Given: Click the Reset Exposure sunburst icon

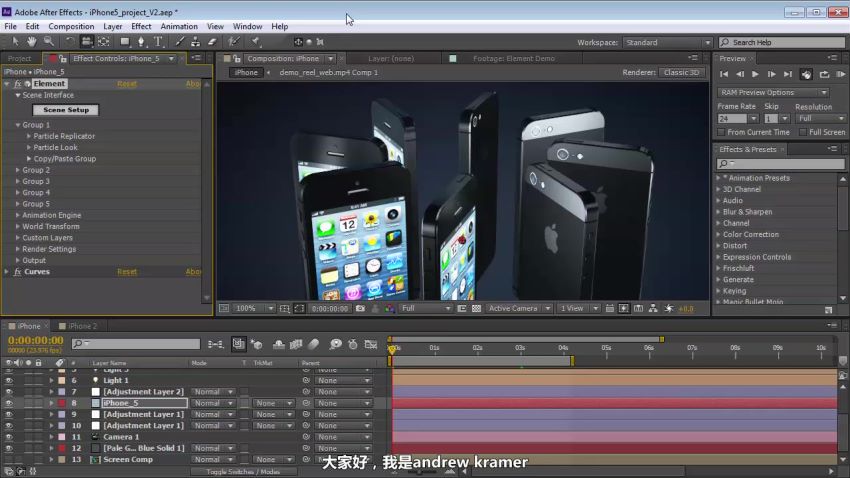Looking at the screenshot, I should pyautogui.click(x=669, y=308).
